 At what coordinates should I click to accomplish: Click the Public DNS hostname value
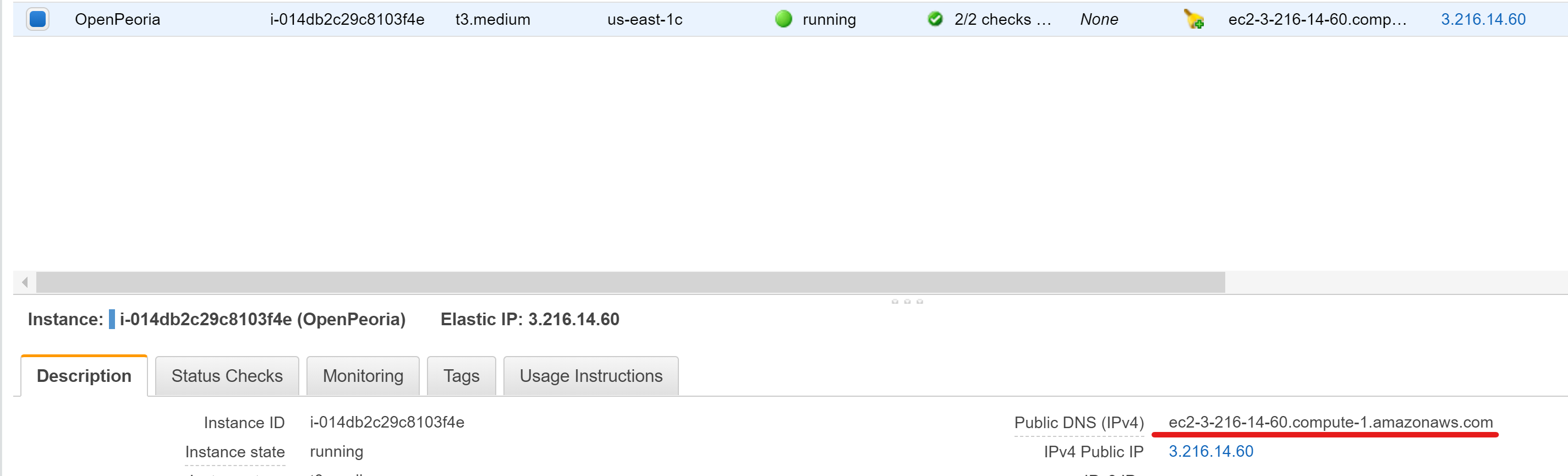pos(1331,422)
